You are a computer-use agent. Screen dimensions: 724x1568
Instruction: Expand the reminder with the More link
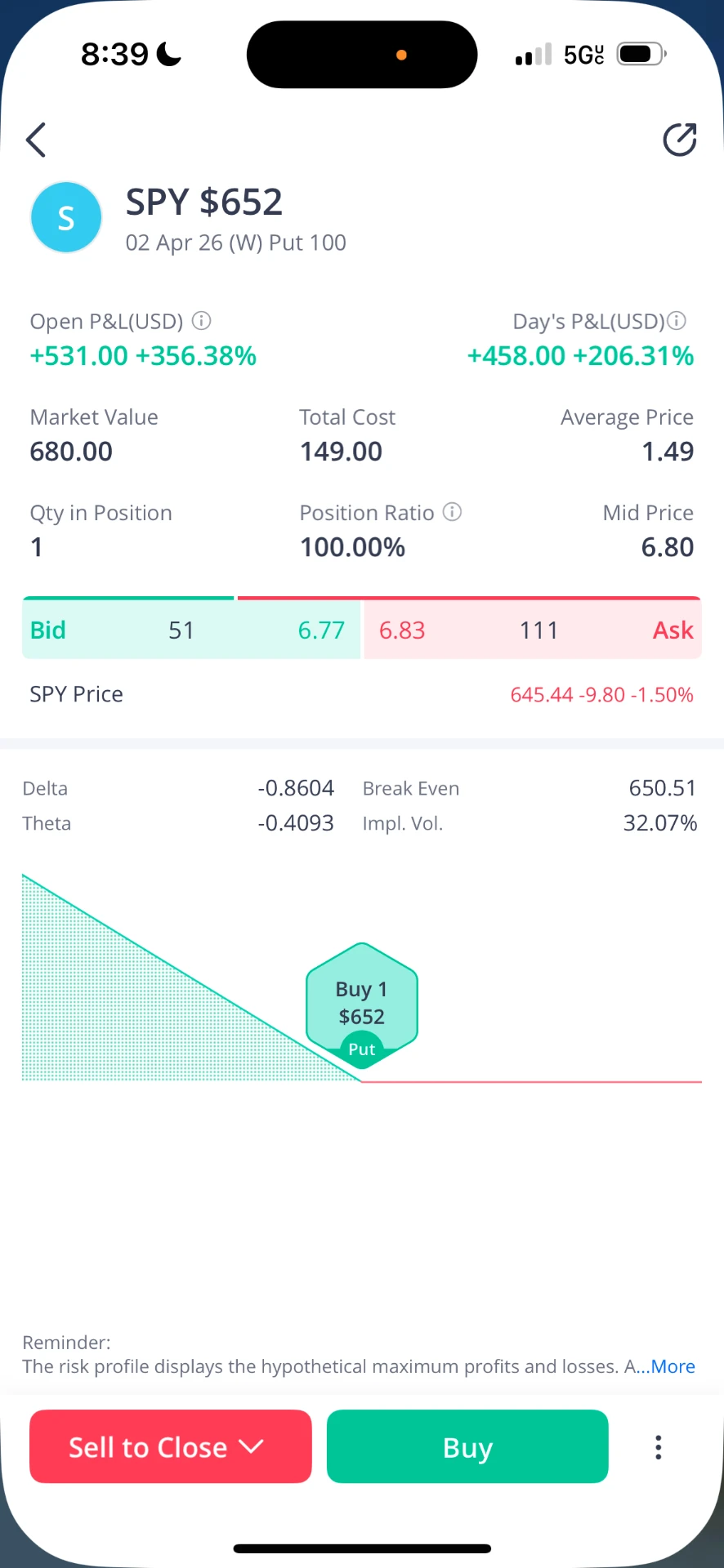(x=673, y=1366)
